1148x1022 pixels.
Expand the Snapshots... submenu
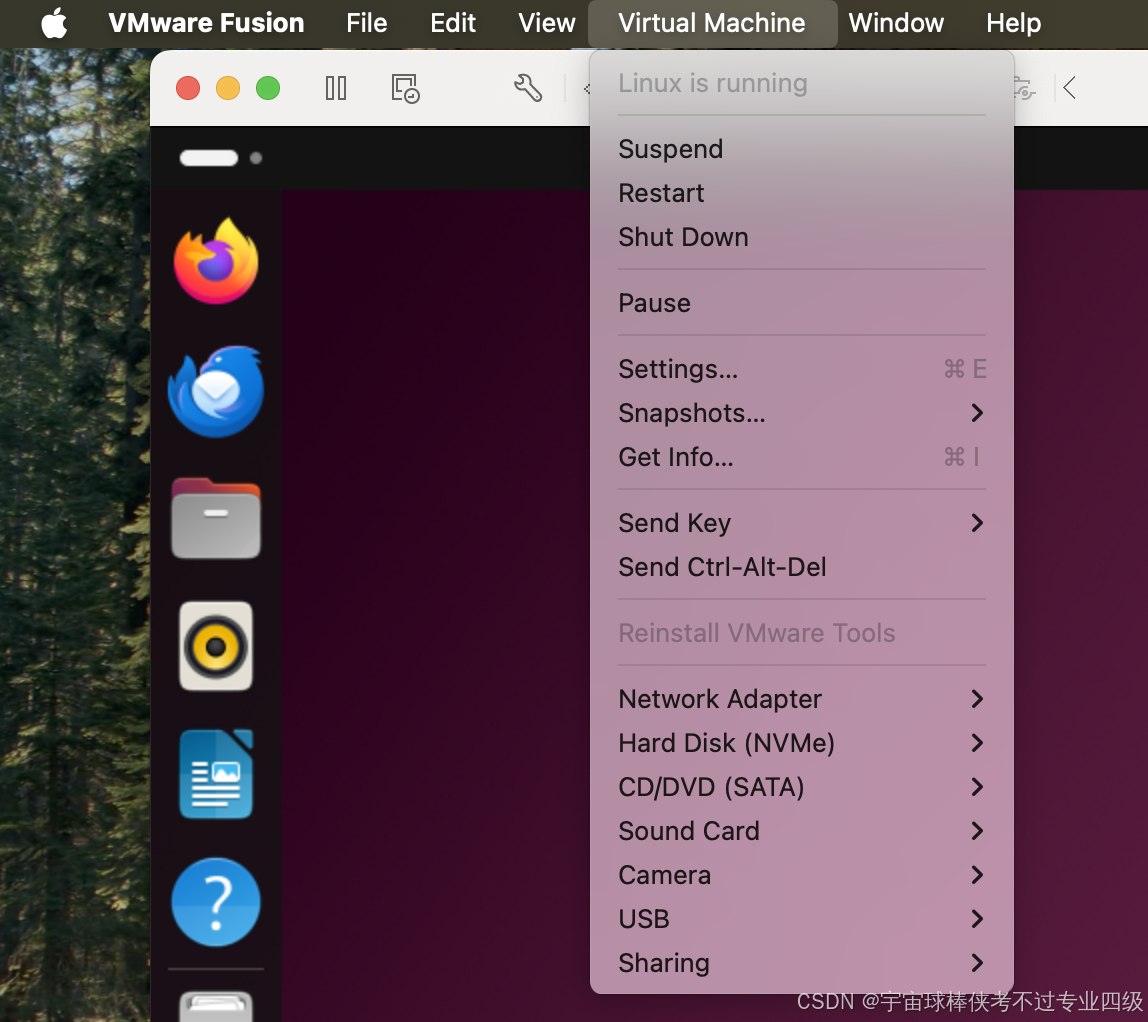tap(802, 413)
